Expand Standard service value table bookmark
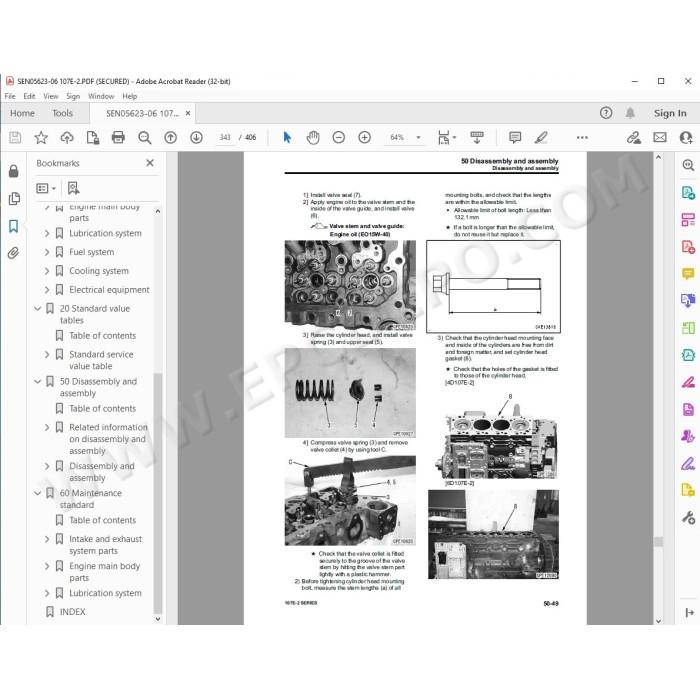The height and width of the screenshot is (700, 700). coord(47,354)
